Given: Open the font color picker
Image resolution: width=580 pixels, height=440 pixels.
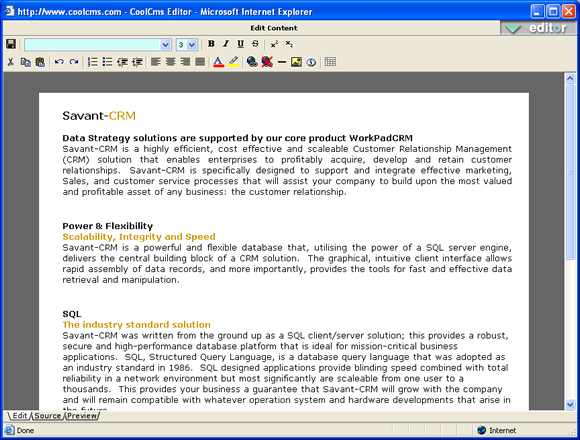Looking at the screenshot, I should pos(218,62).
